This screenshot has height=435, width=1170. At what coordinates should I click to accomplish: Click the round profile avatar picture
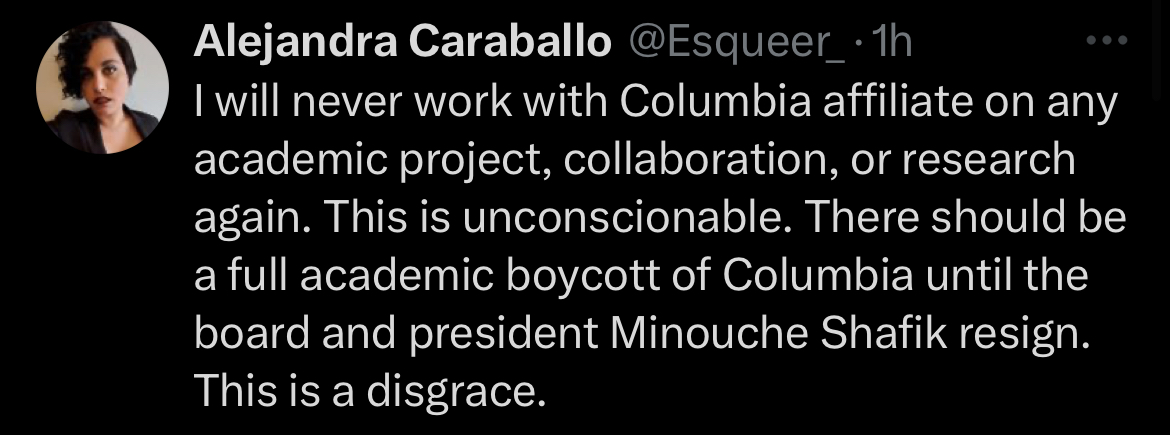102,87
